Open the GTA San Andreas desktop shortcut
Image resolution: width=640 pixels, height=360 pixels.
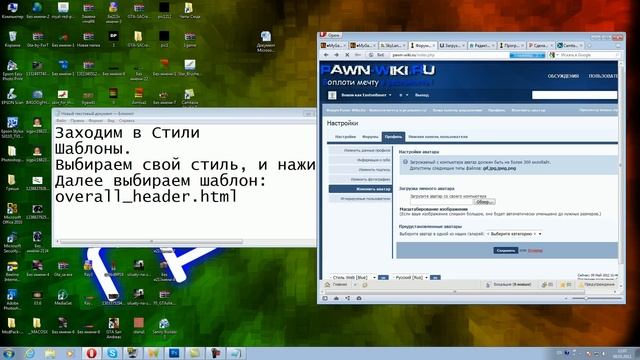click(x=113, y=329)
